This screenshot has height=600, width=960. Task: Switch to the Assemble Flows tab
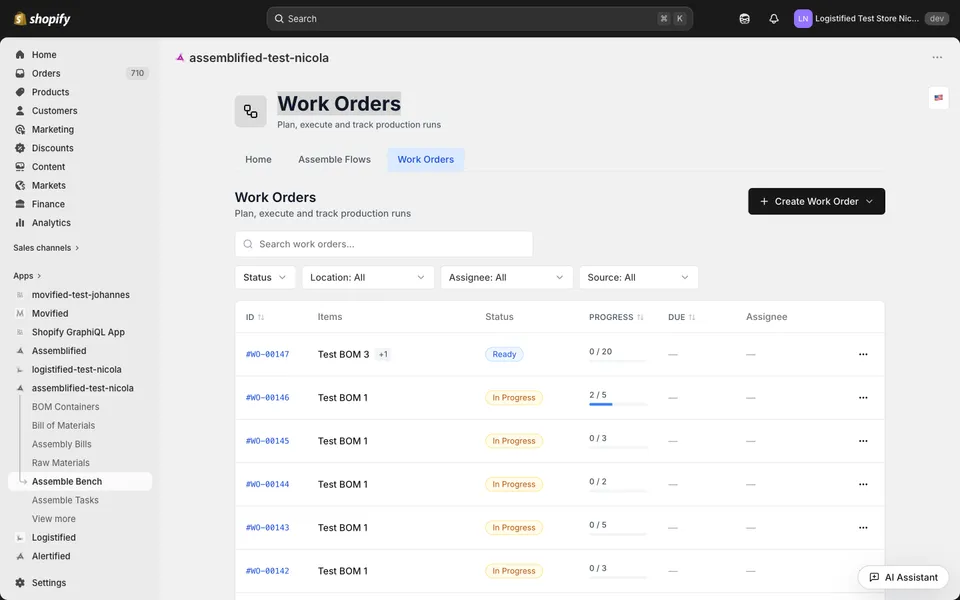pyautogui.click(x=334, y=159)
